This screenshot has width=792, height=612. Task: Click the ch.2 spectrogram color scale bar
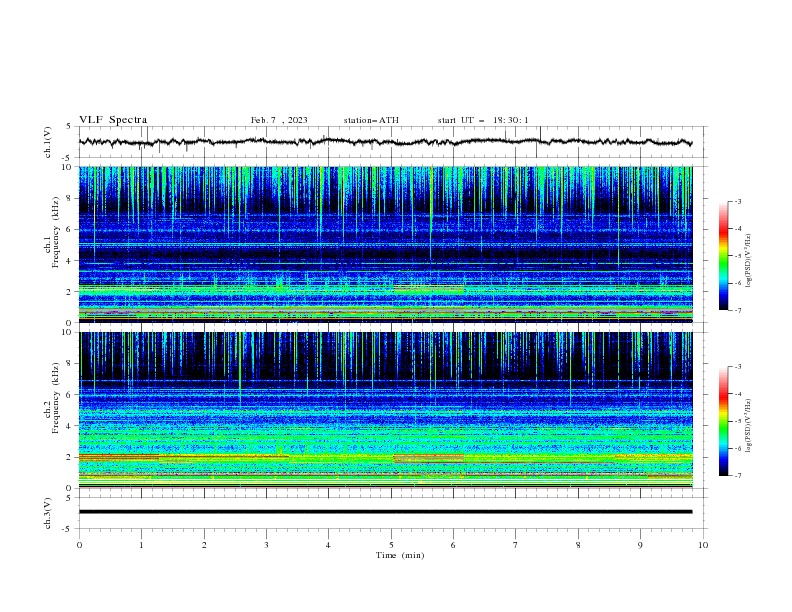pos(723,421)
